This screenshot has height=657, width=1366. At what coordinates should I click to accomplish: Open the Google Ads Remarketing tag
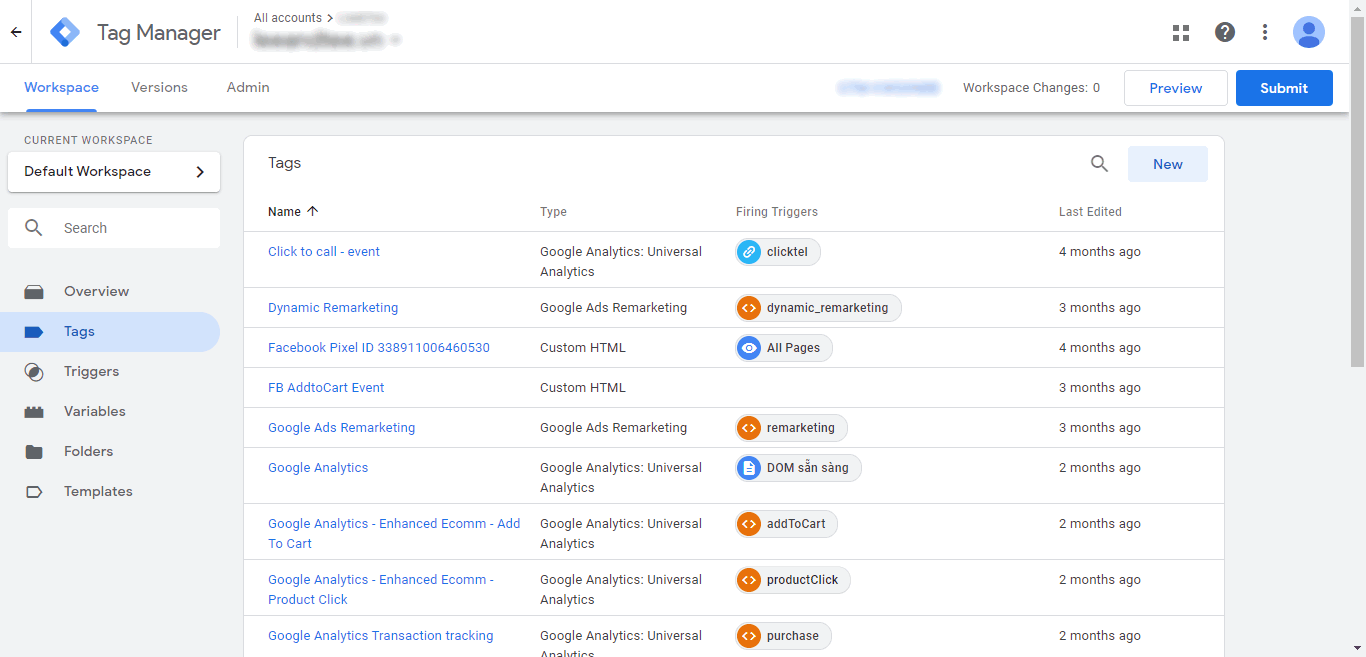[x=341, y=428]
